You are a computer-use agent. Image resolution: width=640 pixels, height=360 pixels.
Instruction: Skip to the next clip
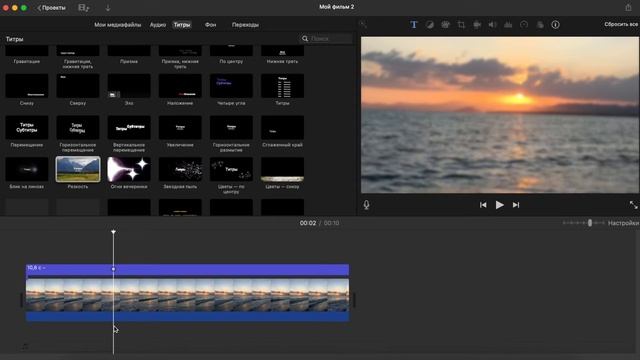point(516,205)
